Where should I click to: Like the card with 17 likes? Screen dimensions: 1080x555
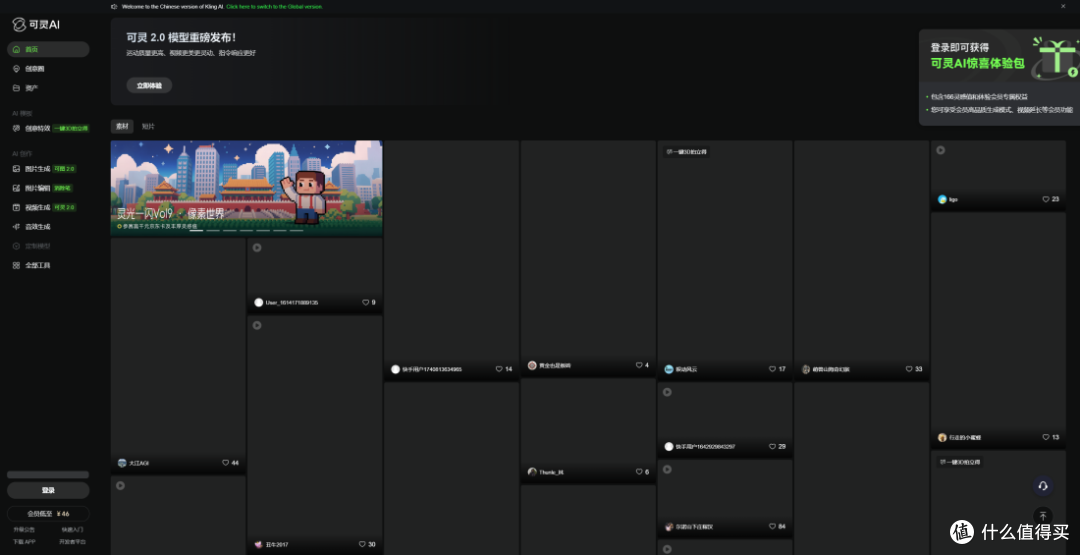[x=772, y=369]
